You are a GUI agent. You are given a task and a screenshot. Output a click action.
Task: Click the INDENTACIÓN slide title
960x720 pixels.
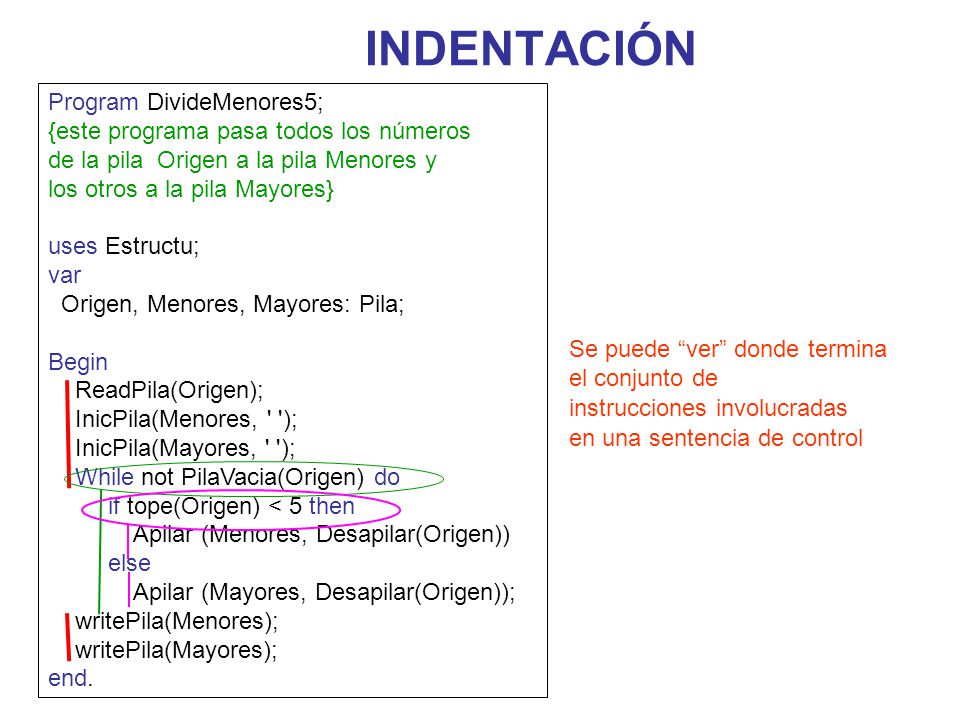(x=530, y=45)
